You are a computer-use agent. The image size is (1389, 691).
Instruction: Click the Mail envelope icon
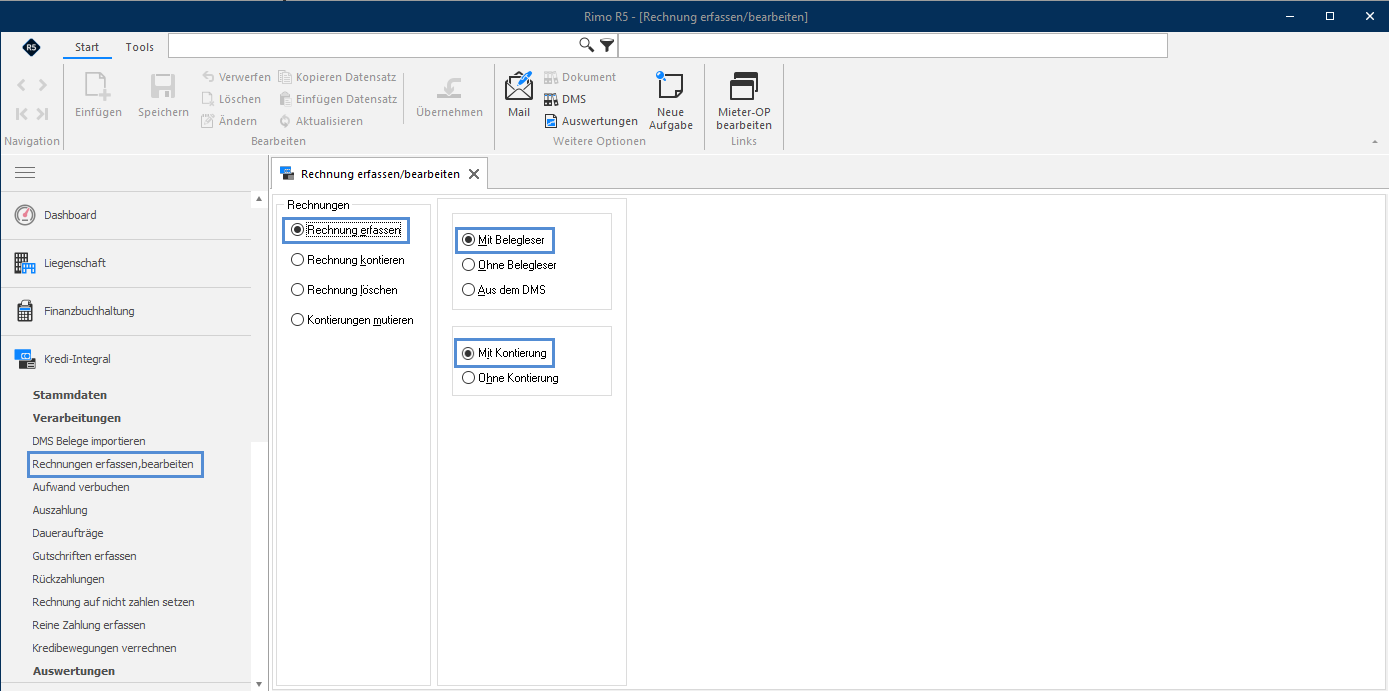click(519, 86)
